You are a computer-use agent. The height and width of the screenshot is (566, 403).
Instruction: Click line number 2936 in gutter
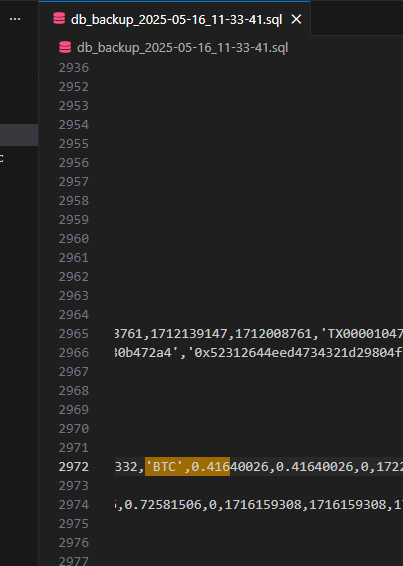[x=74, y=68]
